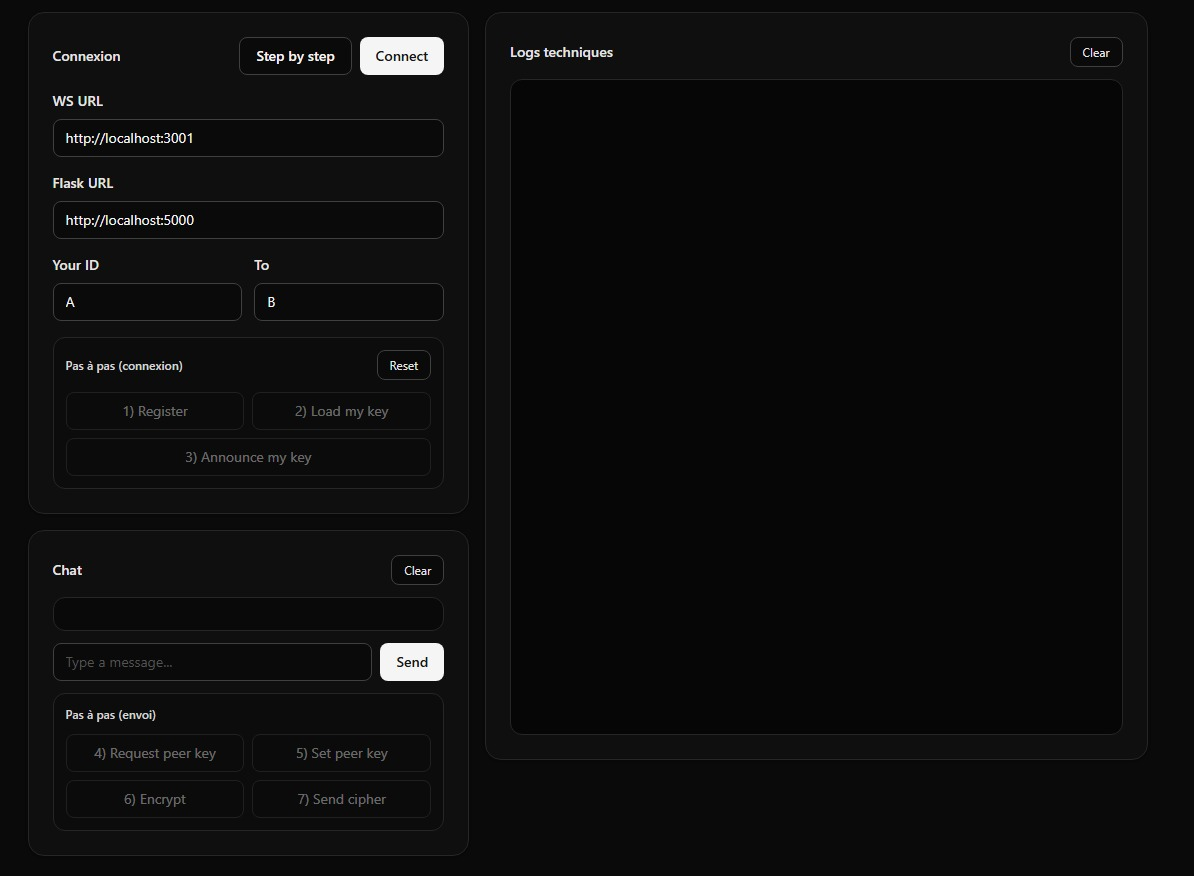Screen dimensions: 1194x876
Task: Click inside the technical logs output area
Action: pos(816,407)
